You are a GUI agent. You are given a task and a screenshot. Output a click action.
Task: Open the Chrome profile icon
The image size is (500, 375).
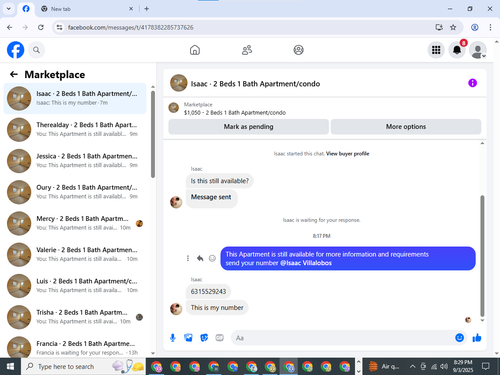coord(475,27)
